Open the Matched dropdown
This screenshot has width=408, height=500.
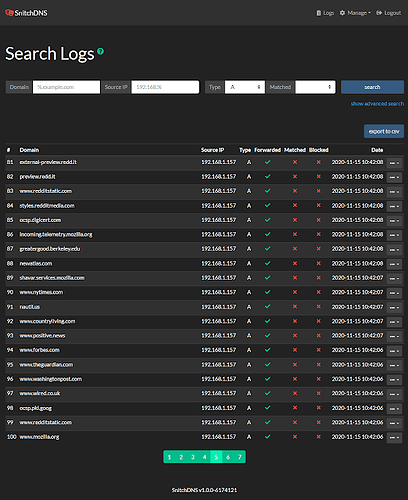(x=315, y=87)
